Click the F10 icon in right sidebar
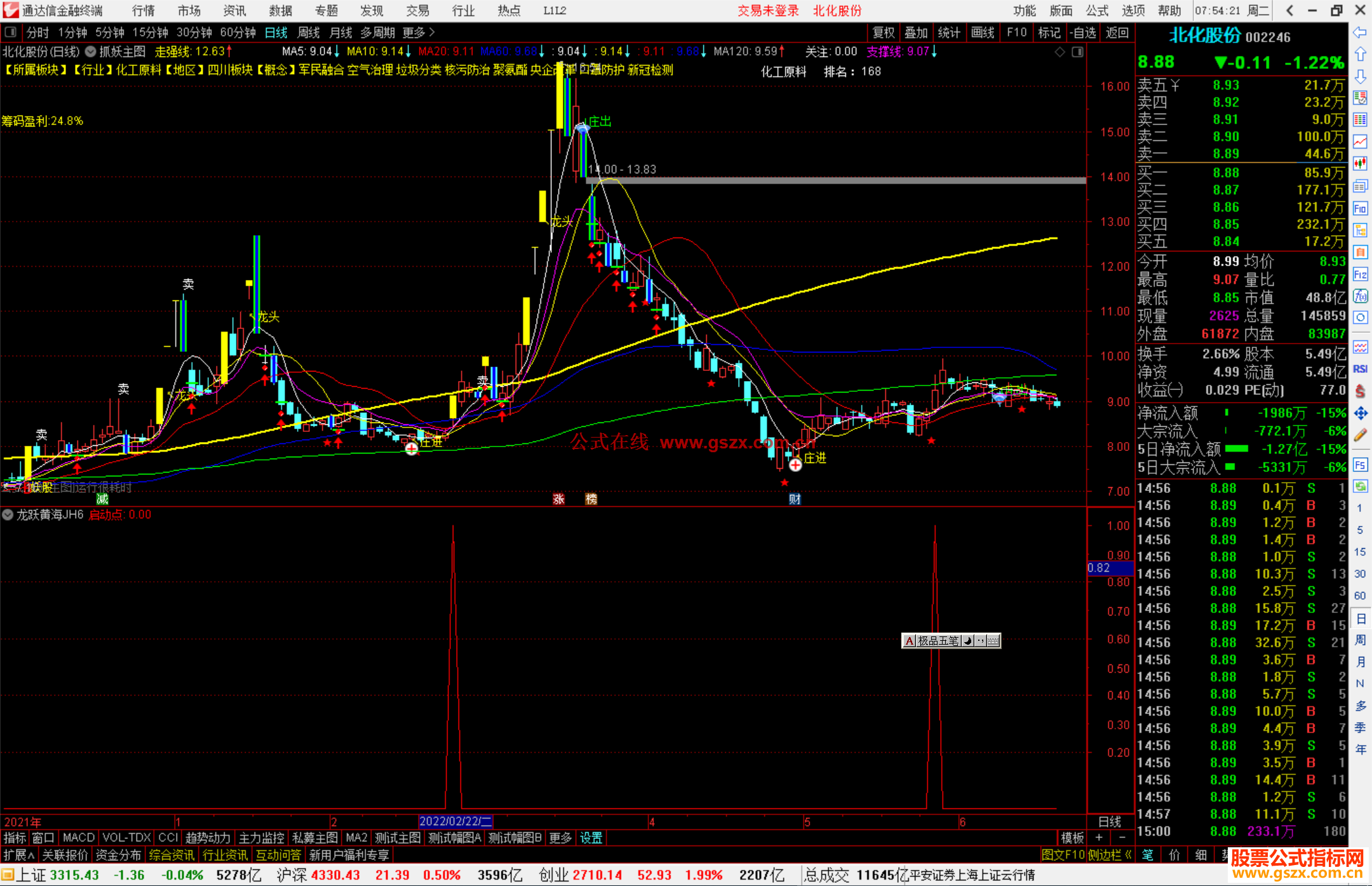The height and width of the screenshot is (886, 1372). tap(1360, 208)
